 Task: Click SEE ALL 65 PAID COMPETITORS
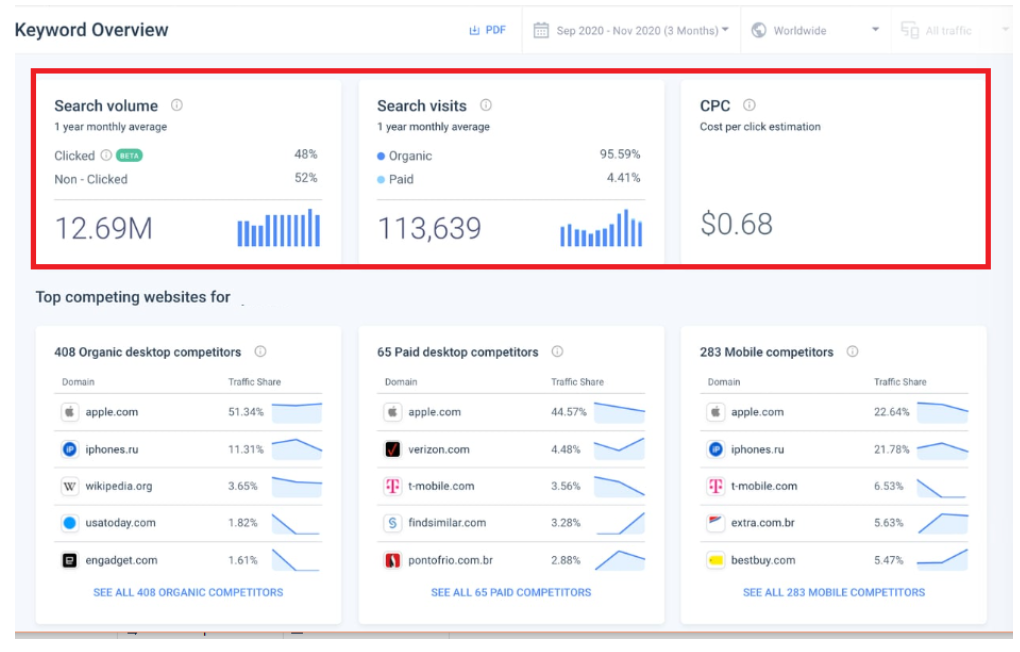(x=511, y=591)
